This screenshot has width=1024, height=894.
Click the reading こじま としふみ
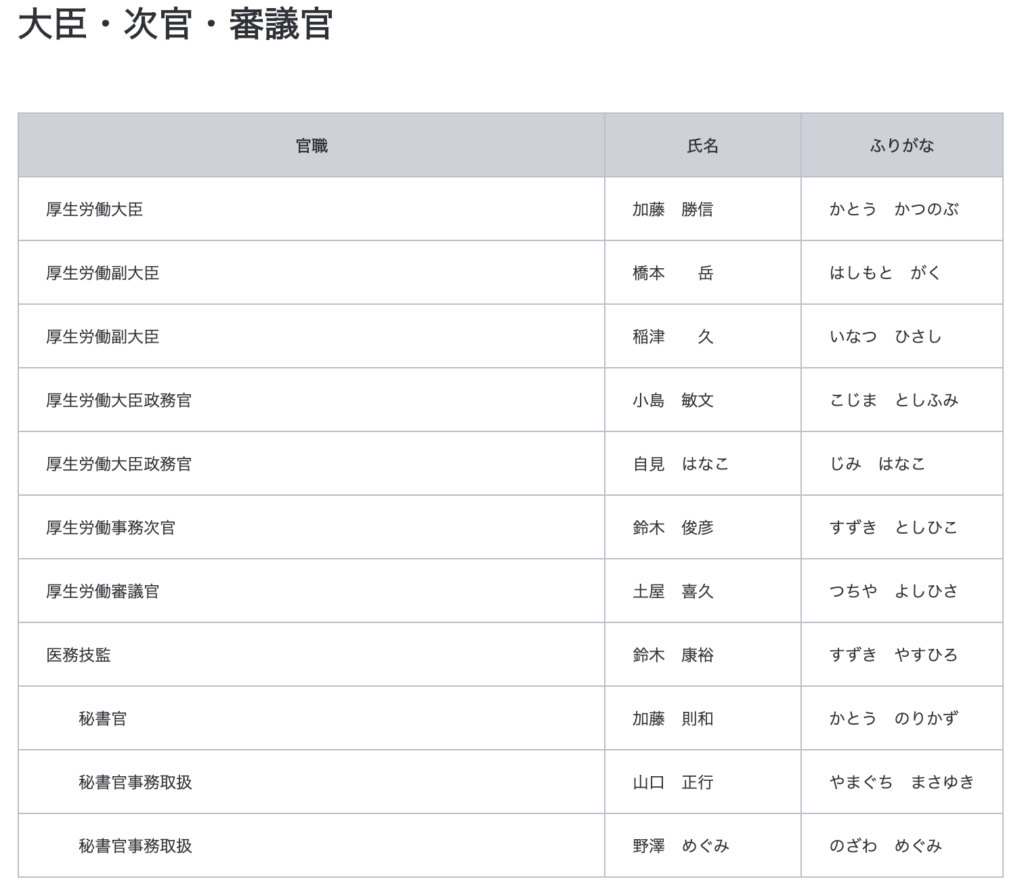click(x=894, y=400)
